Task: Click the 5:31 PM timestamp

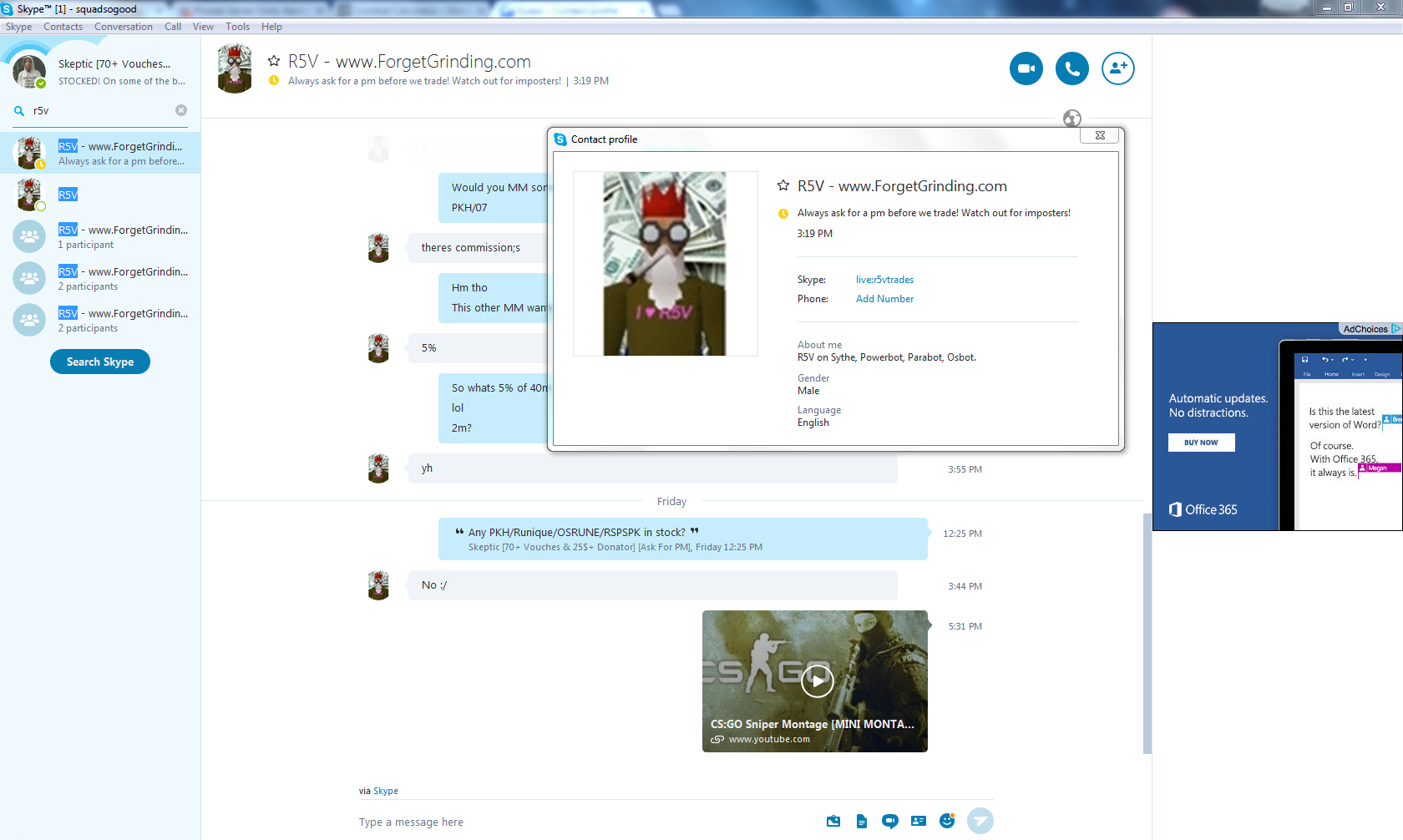Action: pos(965,626)
